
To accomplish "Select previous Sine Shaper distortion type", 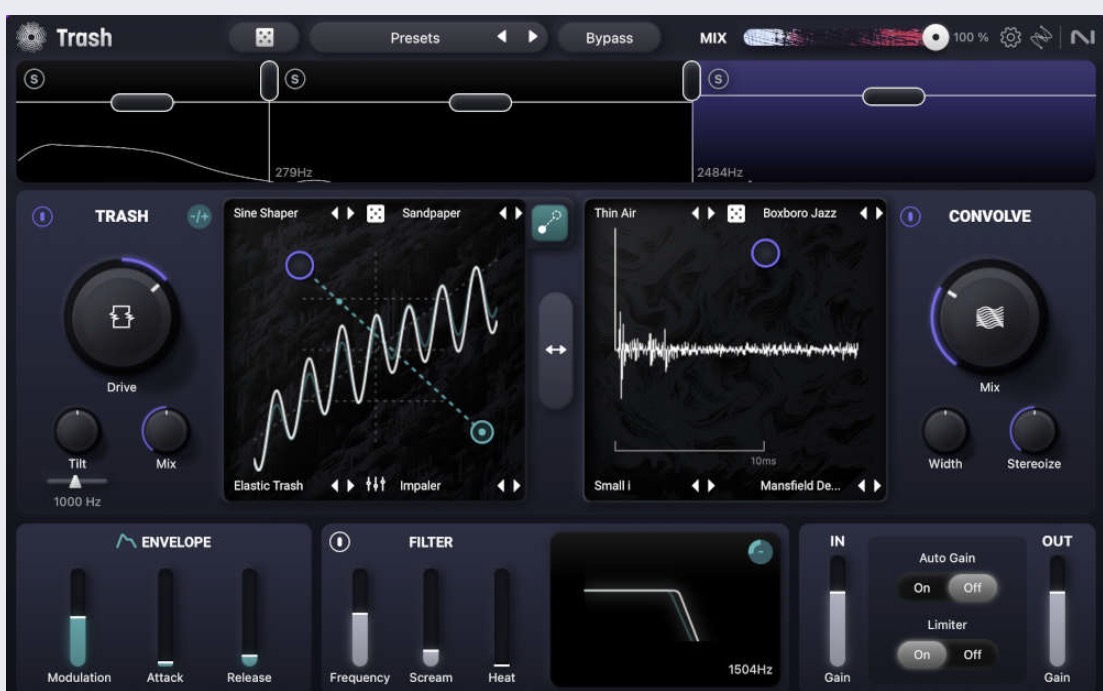I will pyautogui.click(x=335, y=213).
